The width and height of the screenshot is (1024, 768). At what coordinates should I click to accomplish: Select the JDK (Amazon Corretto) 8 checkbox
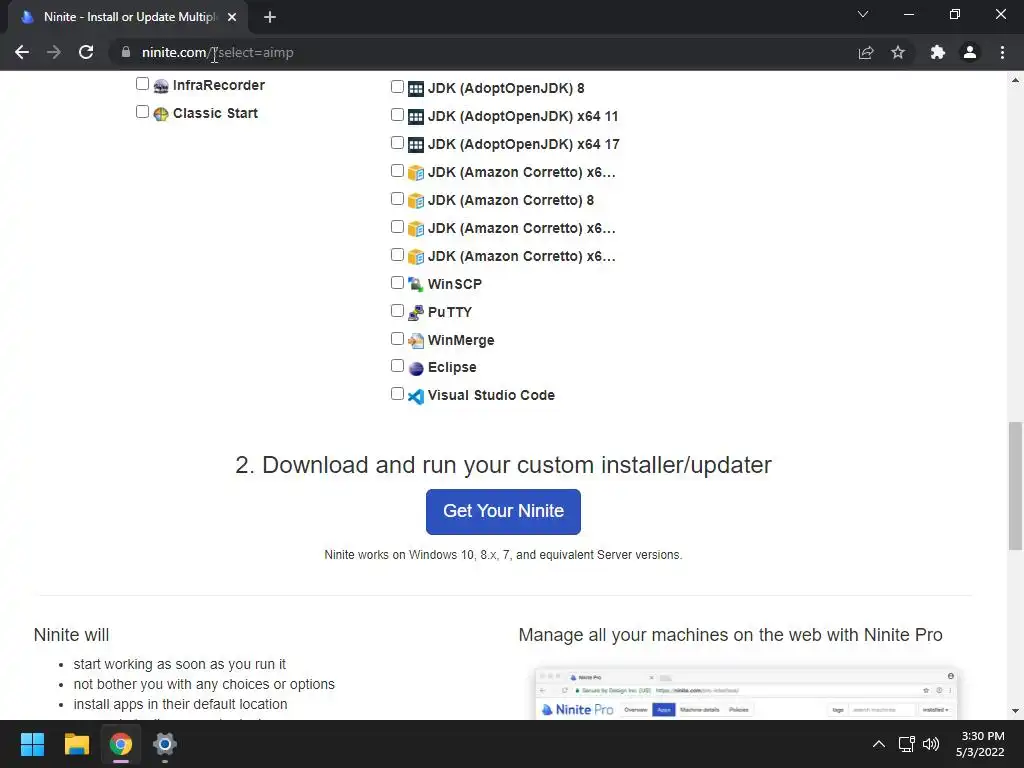(397, 199)
